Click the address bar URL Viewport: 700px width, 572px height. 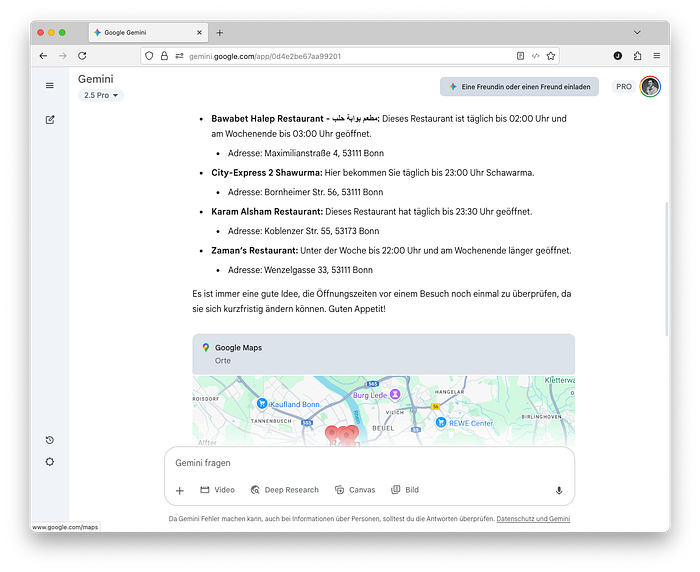click(265, 56)
